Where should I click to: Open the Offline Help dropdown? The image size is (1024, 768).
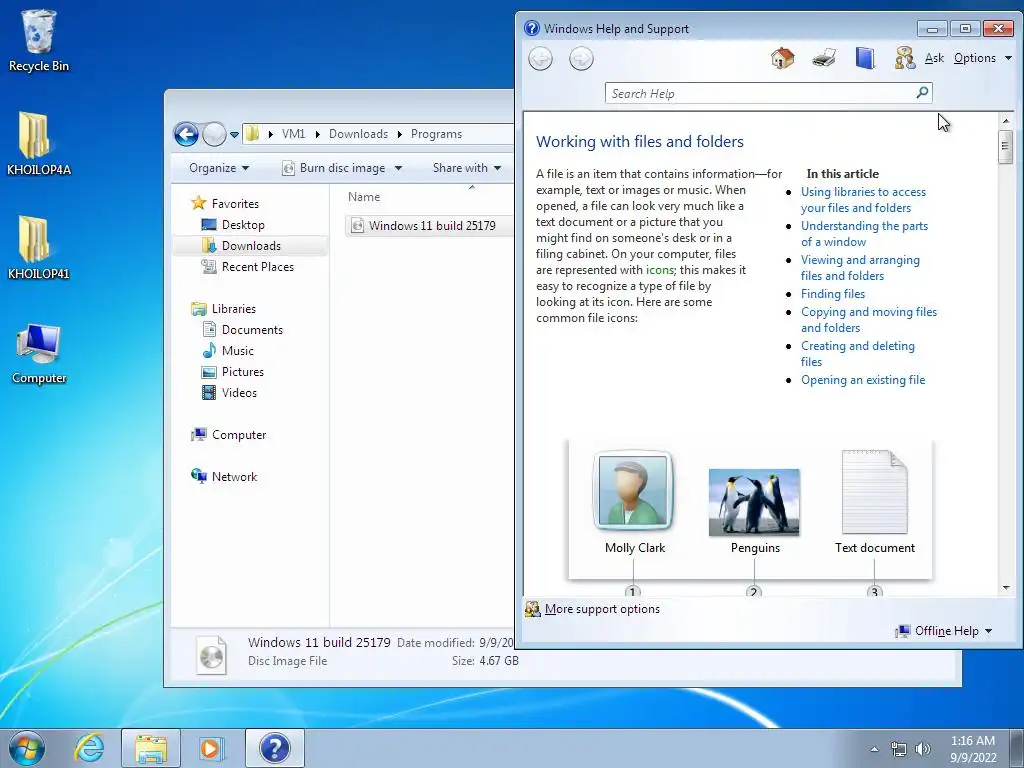coord(944,631)
